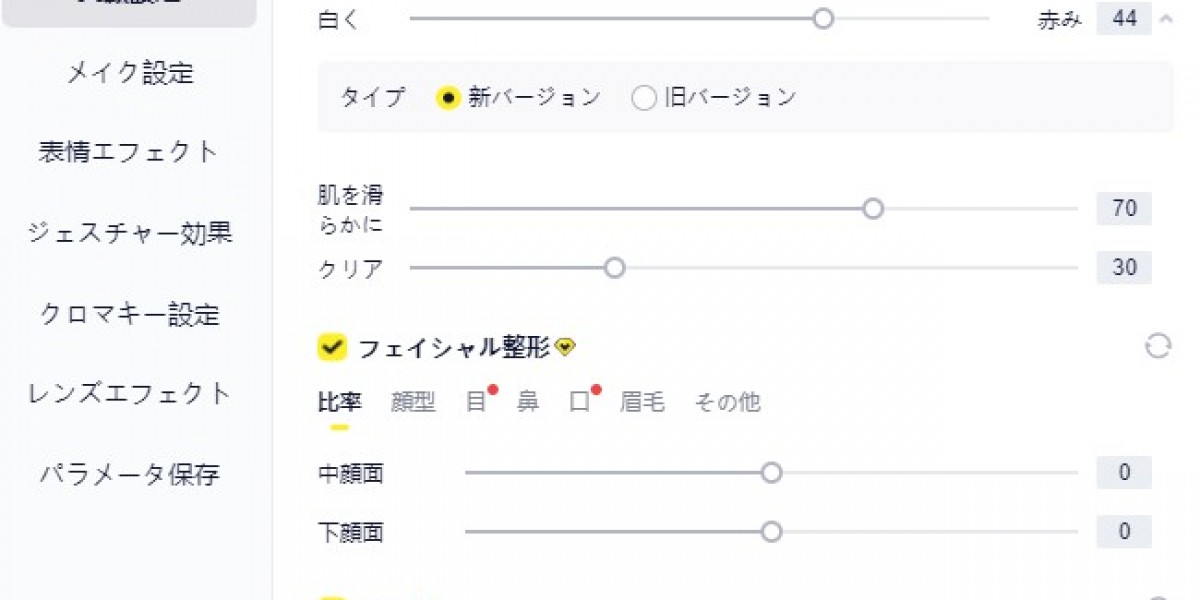Click the 白く slider handle
This screenshot has height=600, width=1200.
click(823, 18)
